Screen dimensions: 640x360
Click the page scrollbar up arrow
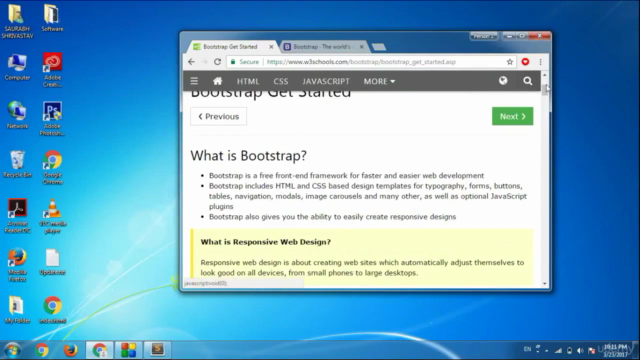545,76
